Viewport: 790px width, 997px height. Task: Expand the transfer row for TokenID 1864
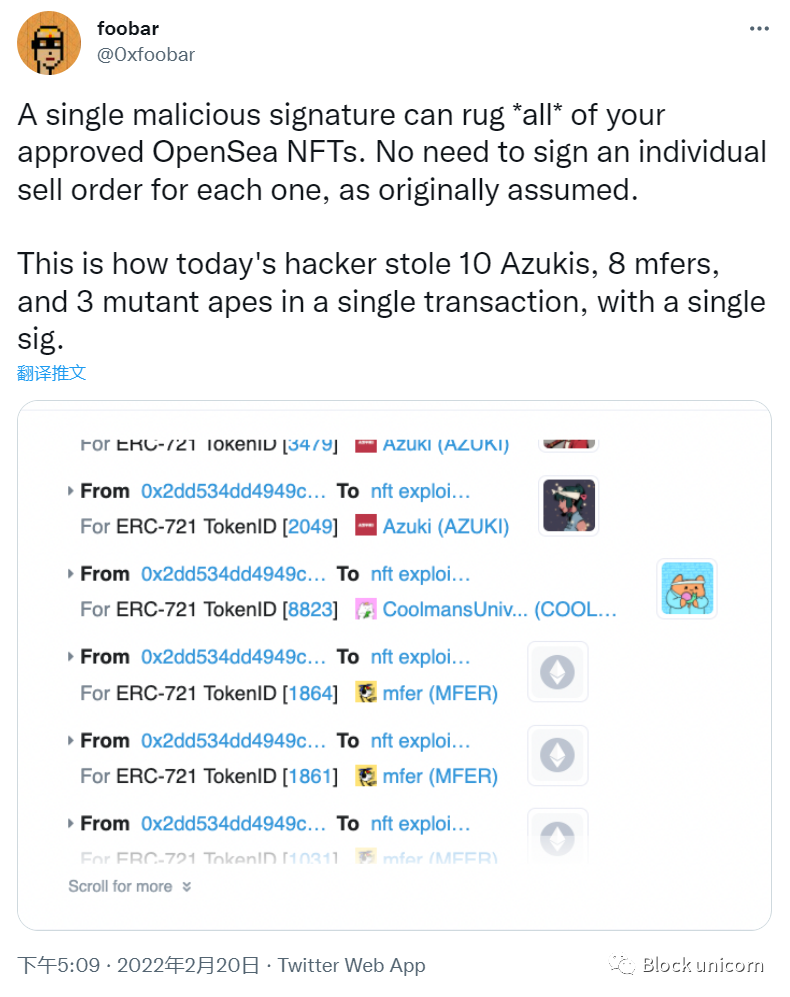coord(71,656)
